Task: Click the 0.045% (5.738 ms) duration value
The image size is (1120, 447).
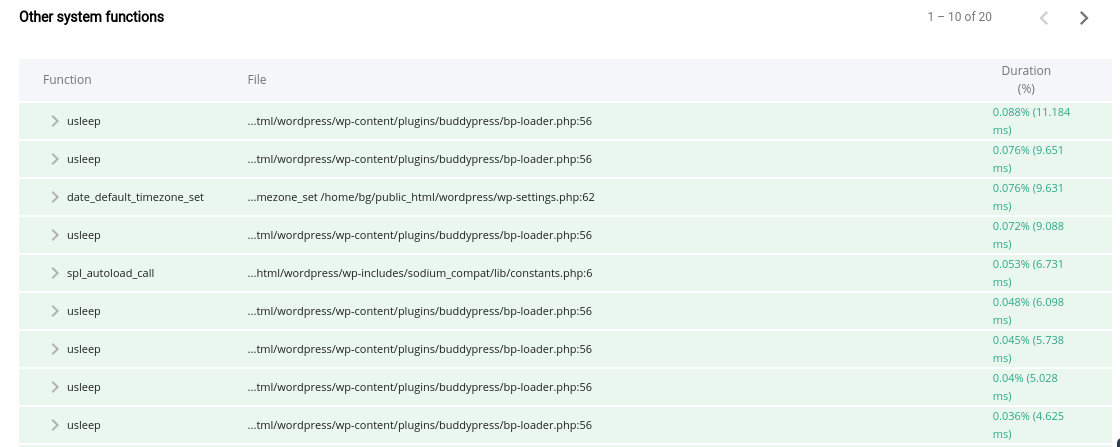Action: (1029, 349)
